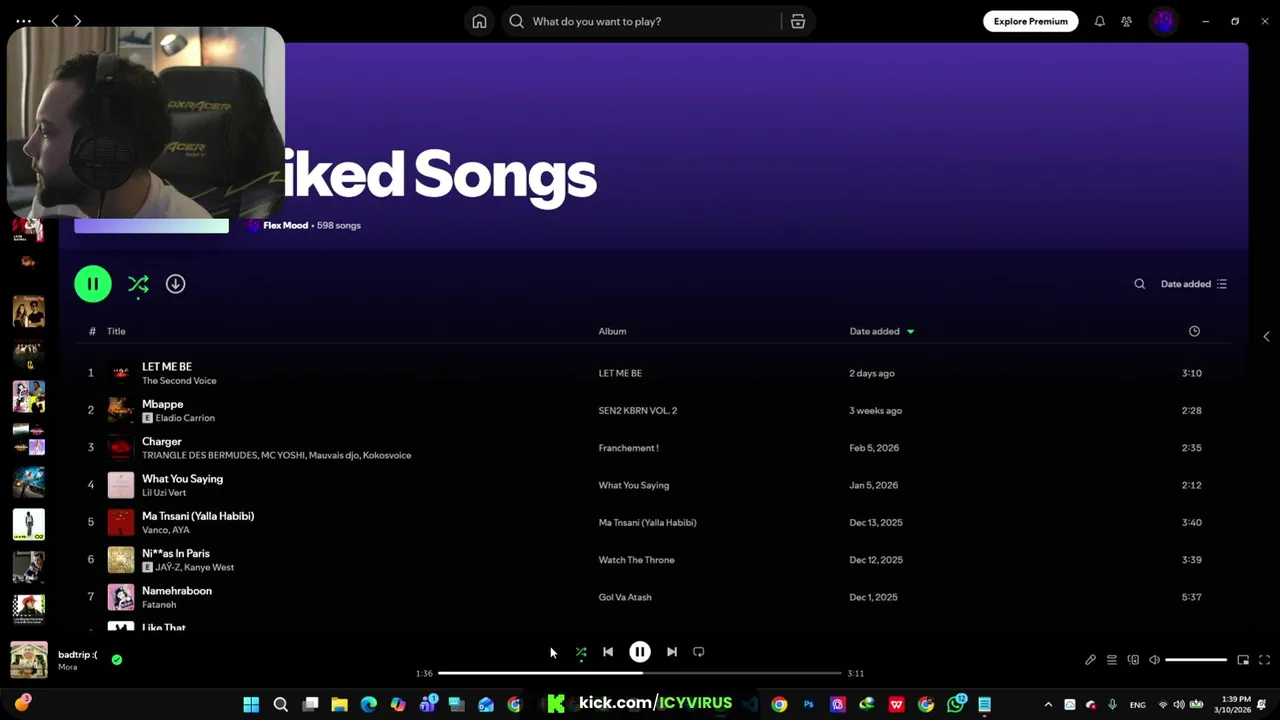The width and height of the screenshot is (1280, 720).
Task: Sort by Date added column header
Action: [881, 331]
